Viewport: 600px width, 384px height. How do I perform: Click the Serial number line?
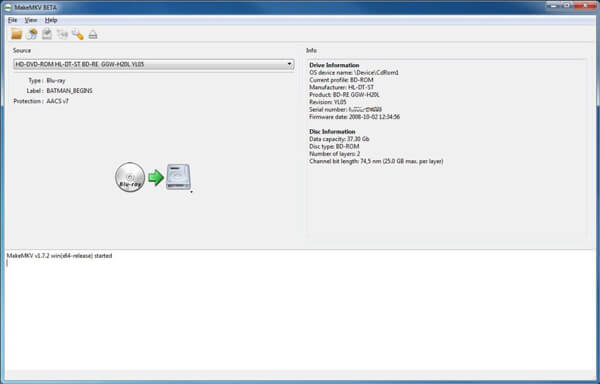[x=346, y=109]
